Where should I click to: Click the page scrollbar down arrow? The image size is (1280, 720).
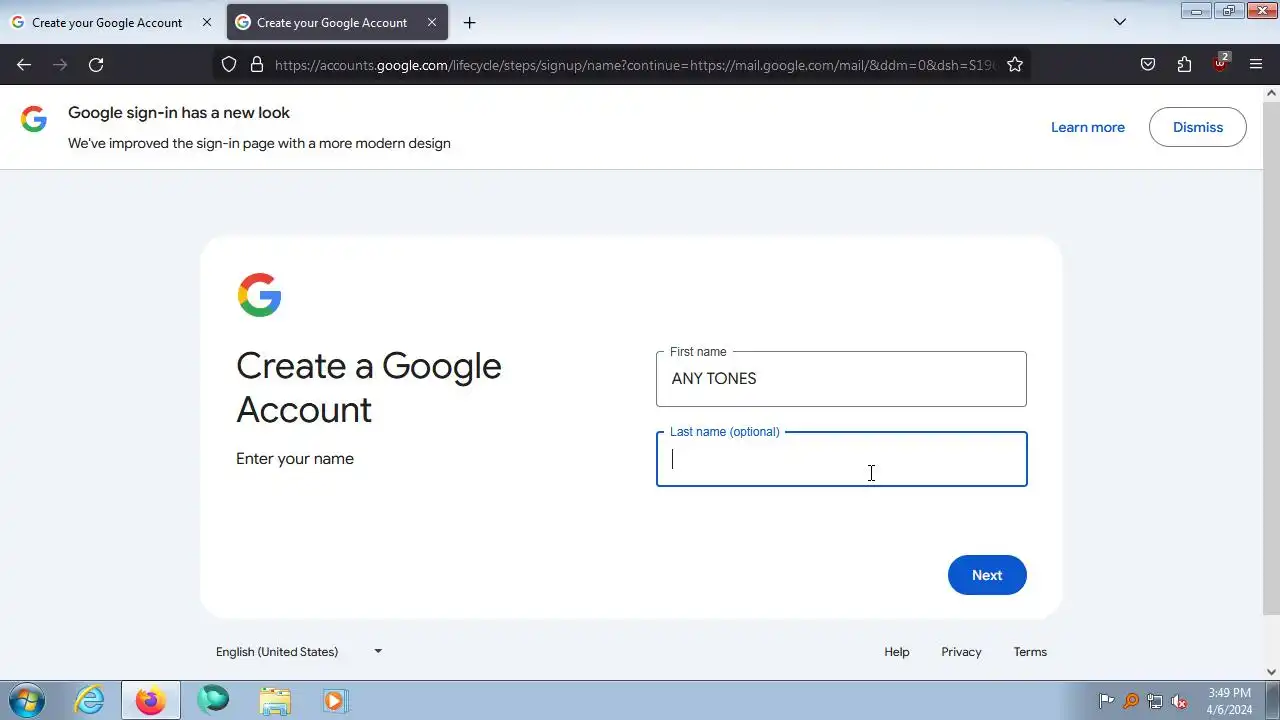pos(1272,672)
